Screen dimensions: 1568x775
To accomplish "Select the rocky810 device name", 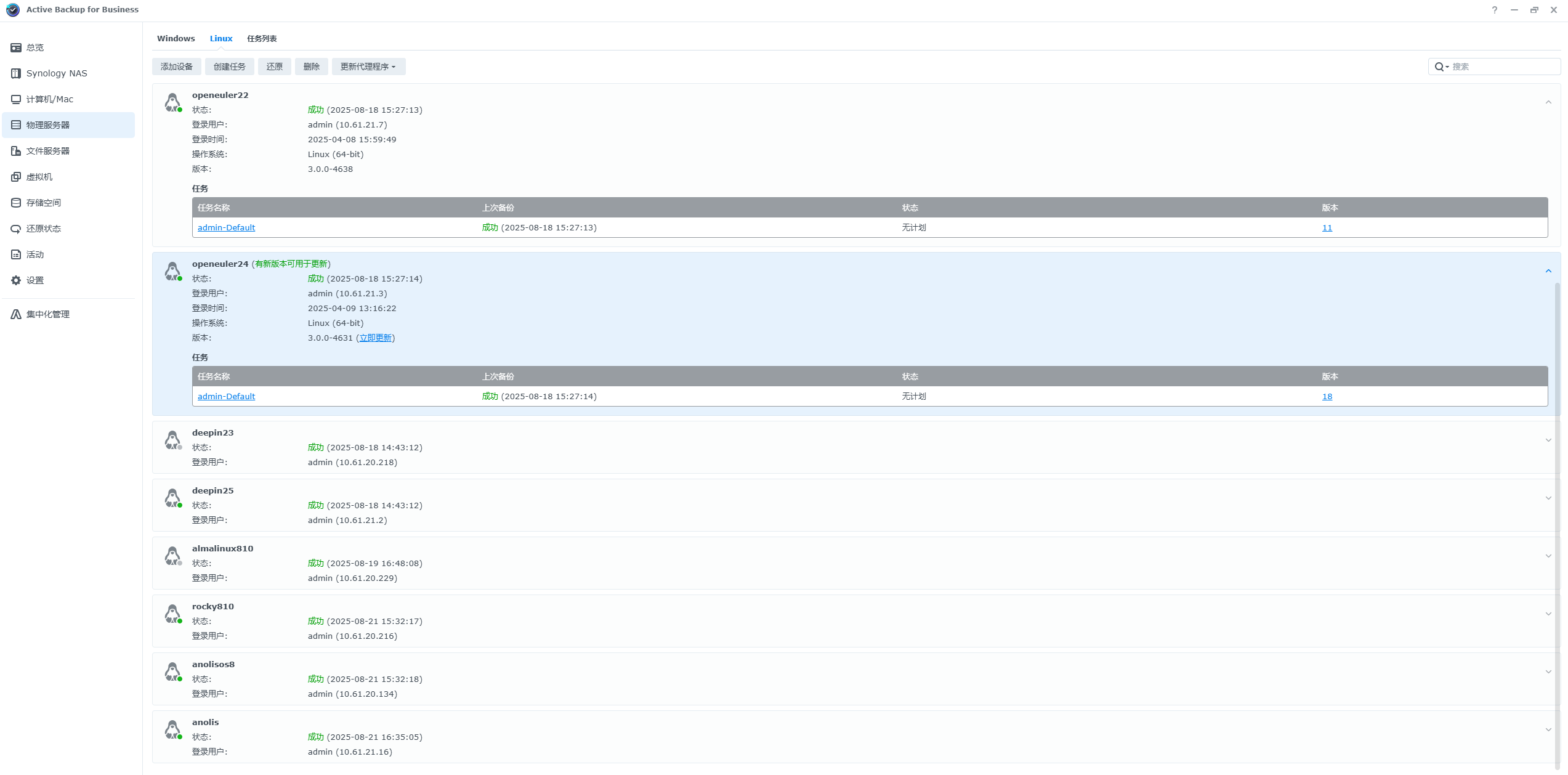I will (213, 606).
